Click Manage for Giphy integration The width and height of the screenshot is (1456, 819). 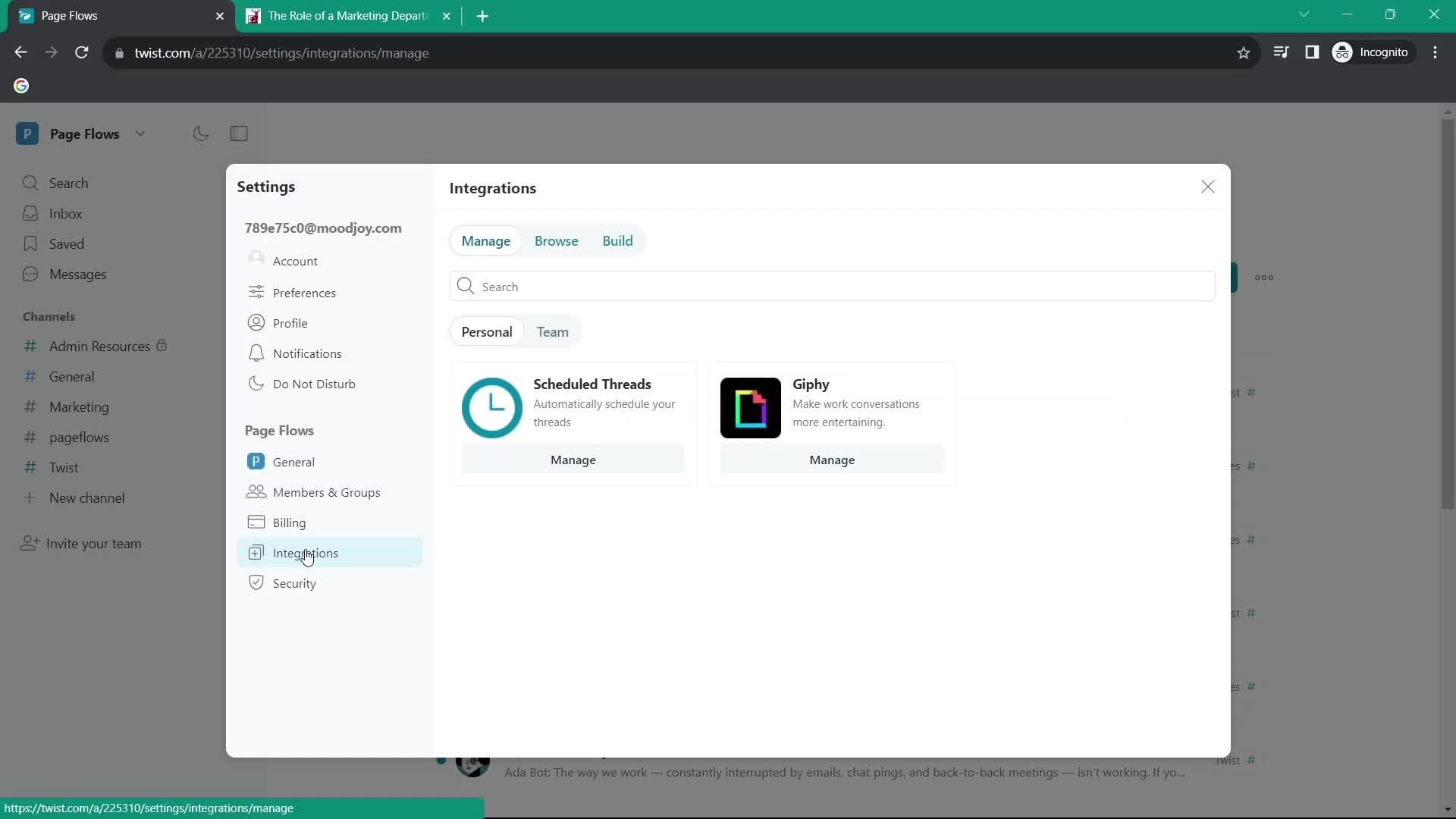pos(832,459)
